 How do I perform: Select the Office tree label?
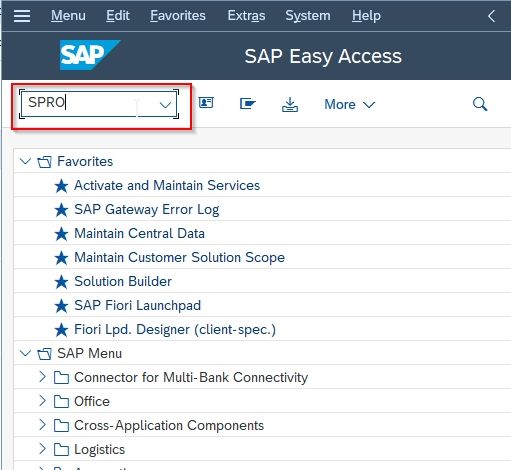92,401
